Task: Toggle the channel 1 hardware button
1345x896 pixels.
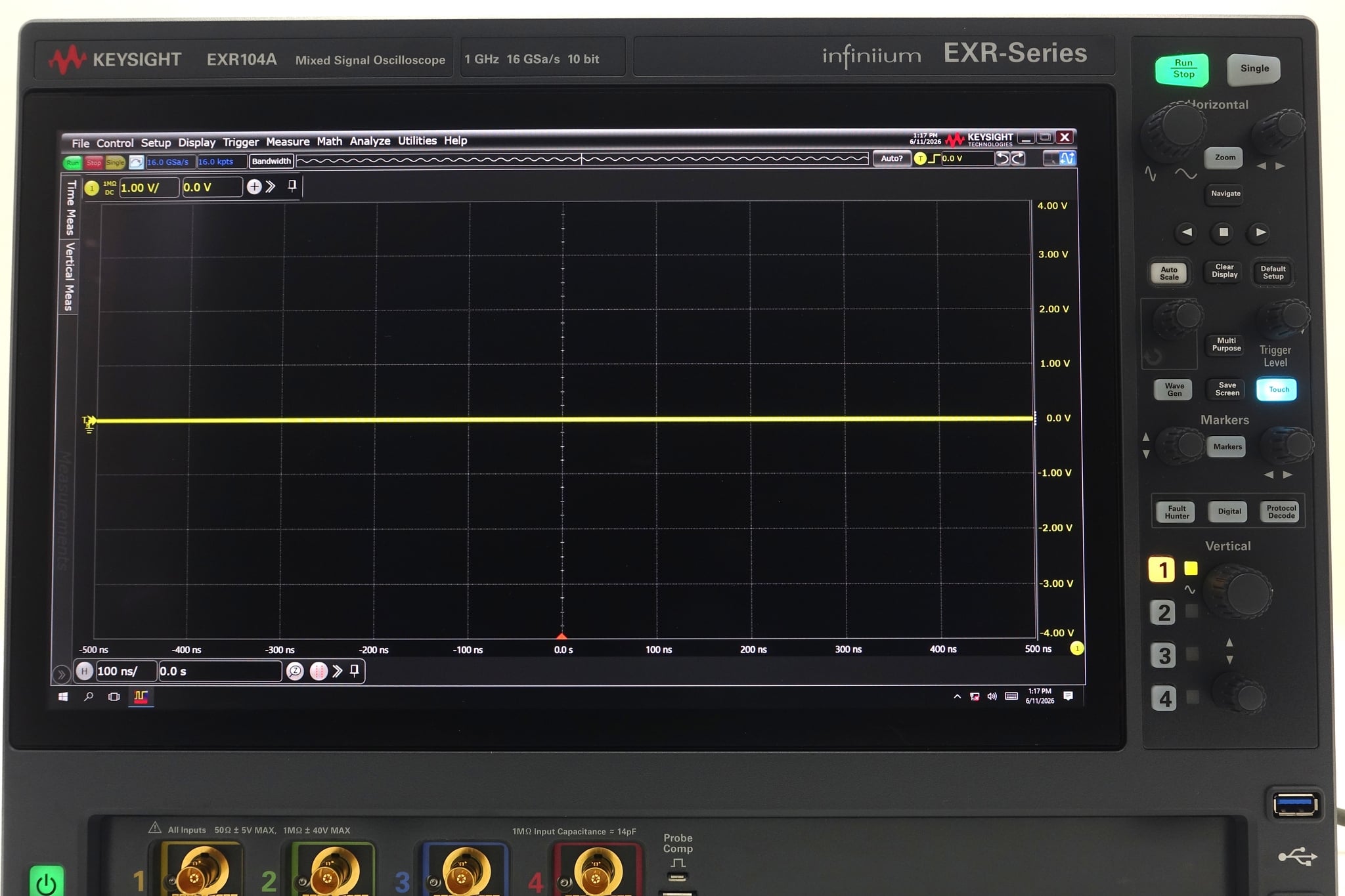Action: coord(1162,570)
